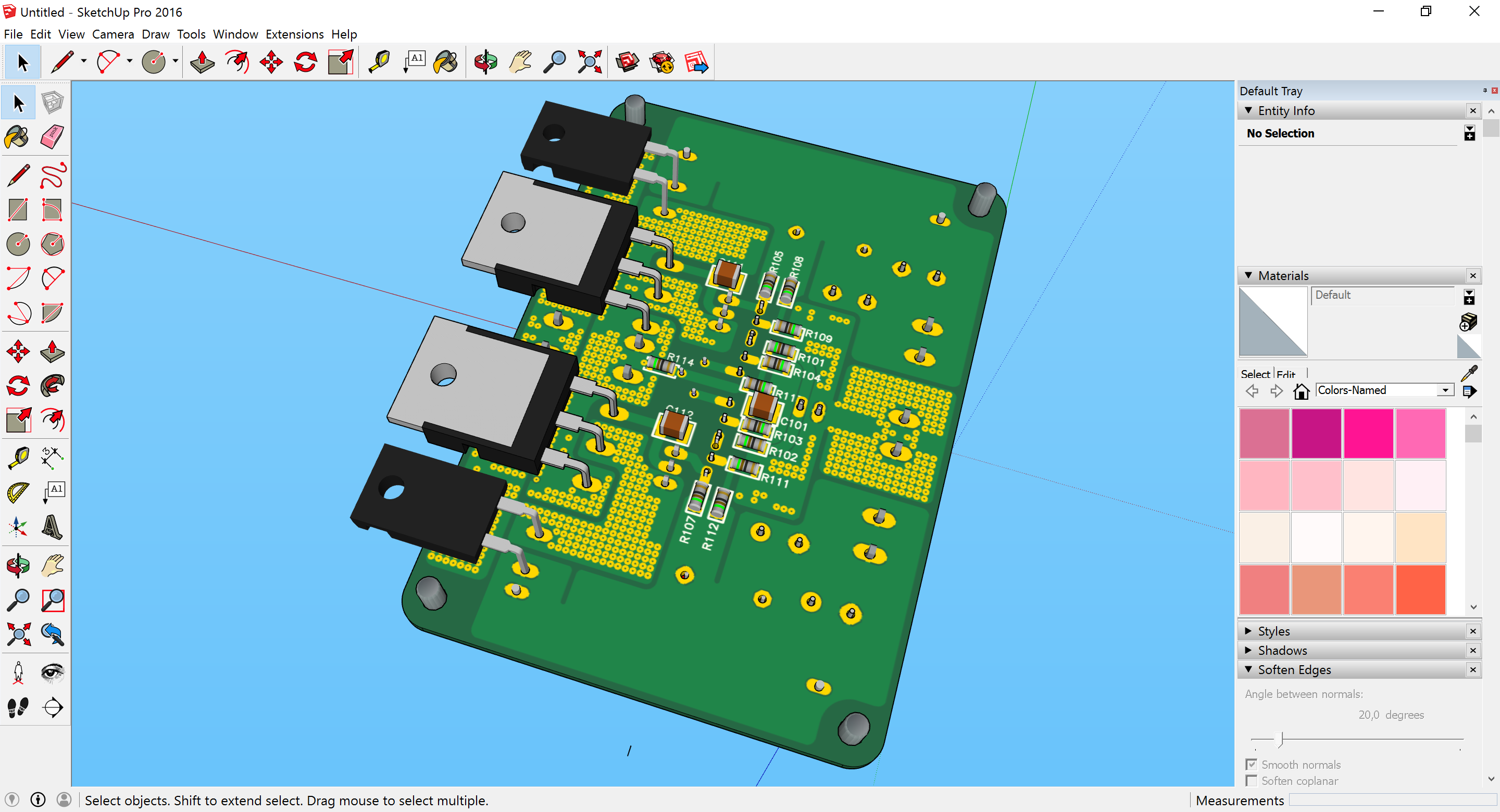Image resolution: width=1500 pixels, height=812 pixels.
Task: Open the Arc tool dropdown arrow
Action: (129, 61)
